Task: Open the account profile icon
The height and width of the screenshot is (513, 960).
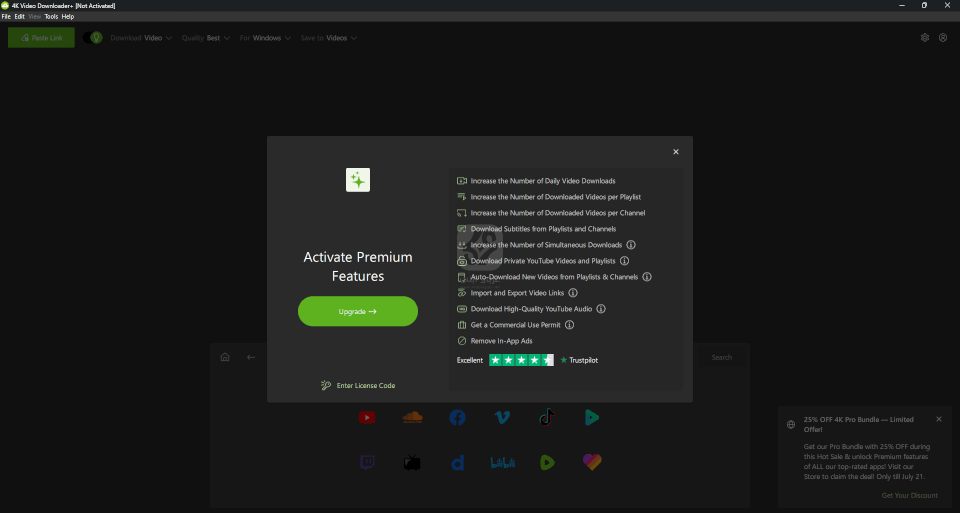Action: pos(943,37)
